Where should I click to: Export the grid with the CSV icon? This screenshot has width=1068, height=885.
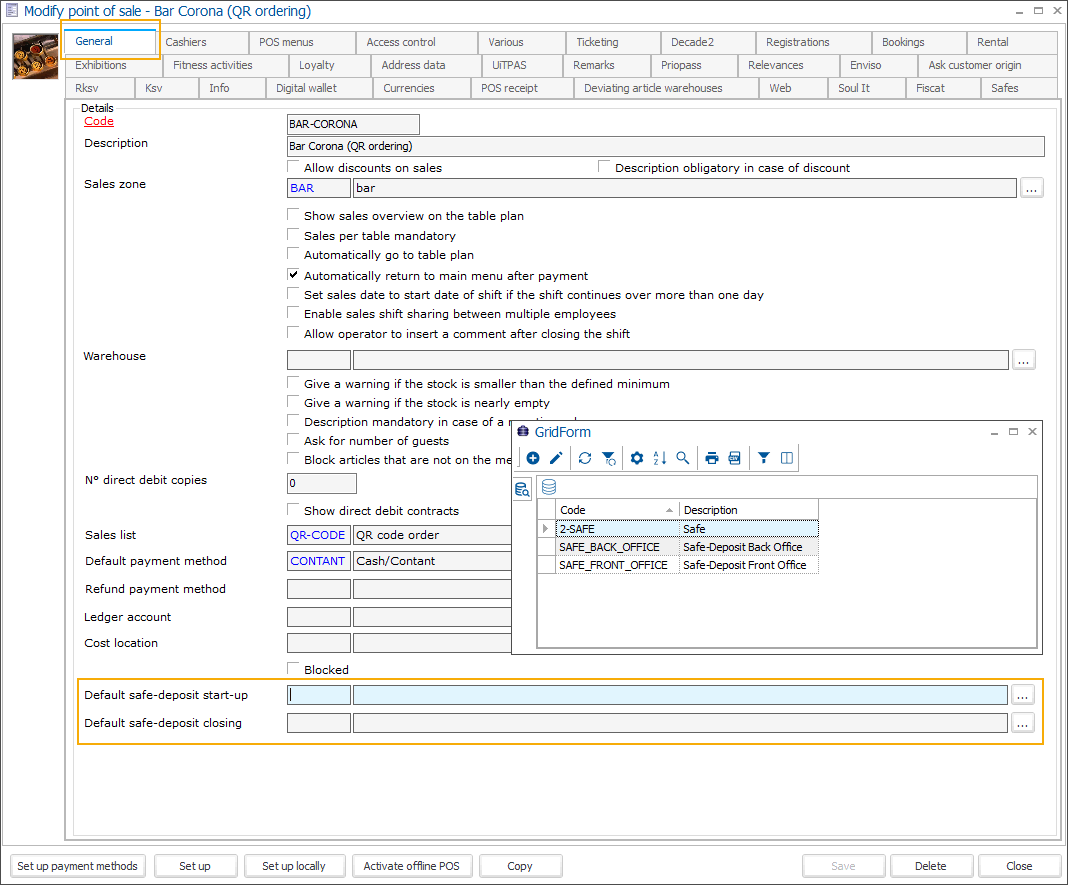pyautogui.click(x=735, y=458)
